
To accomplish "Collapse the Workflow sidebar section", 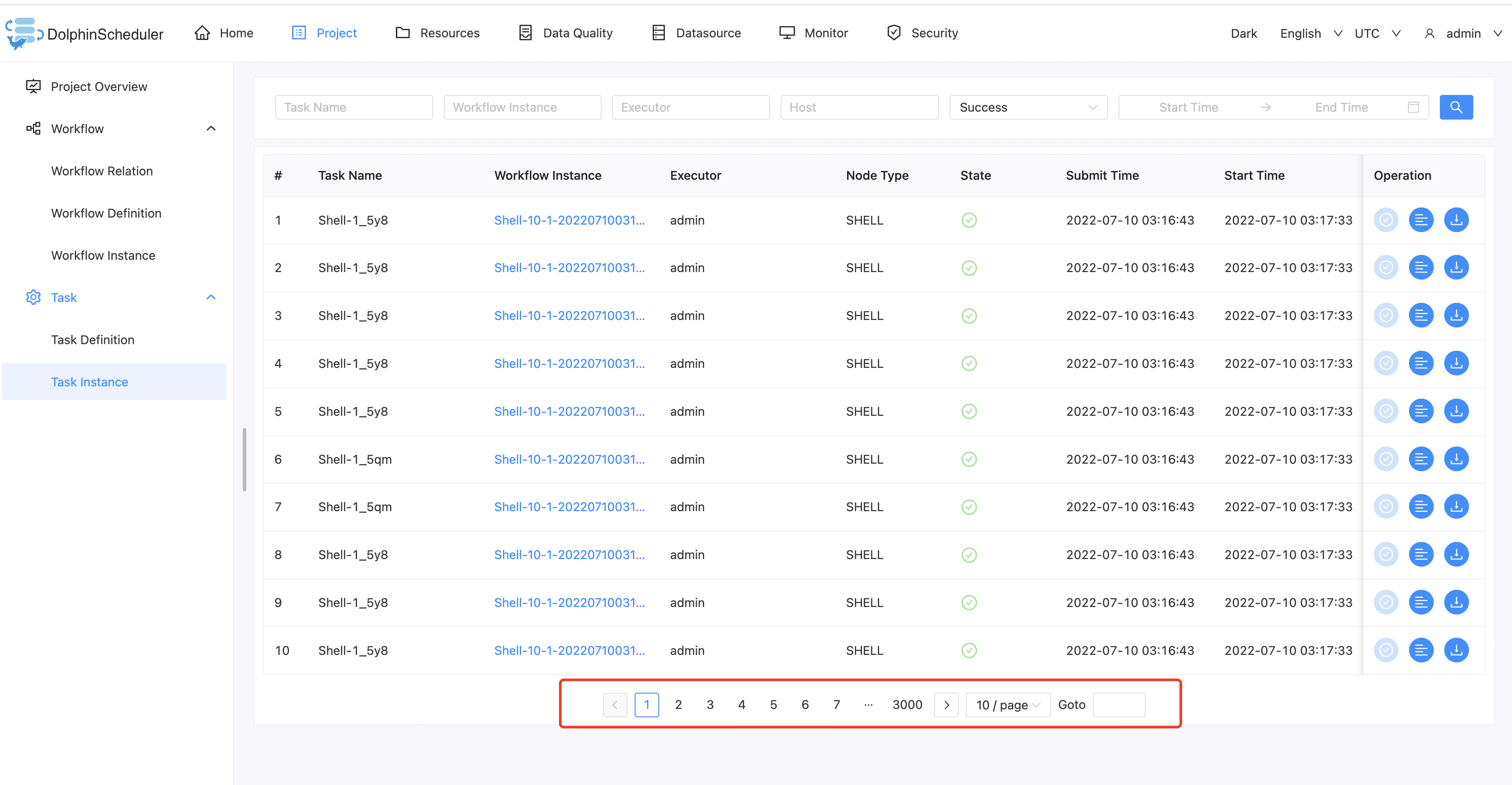I will (x=211, y=128).
